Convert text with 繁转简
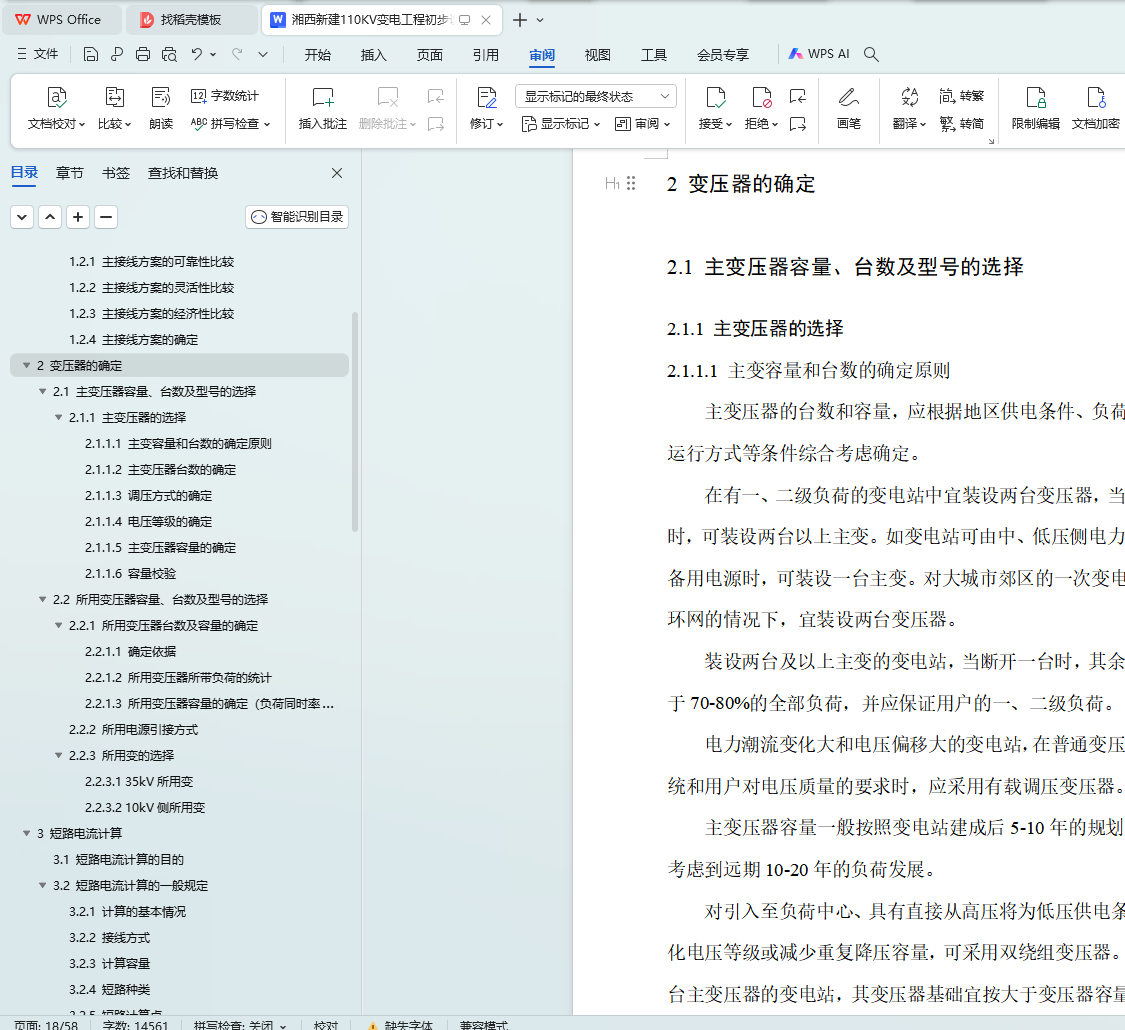The width and height of the screenshot is (1125, 1030). (961, 123)
